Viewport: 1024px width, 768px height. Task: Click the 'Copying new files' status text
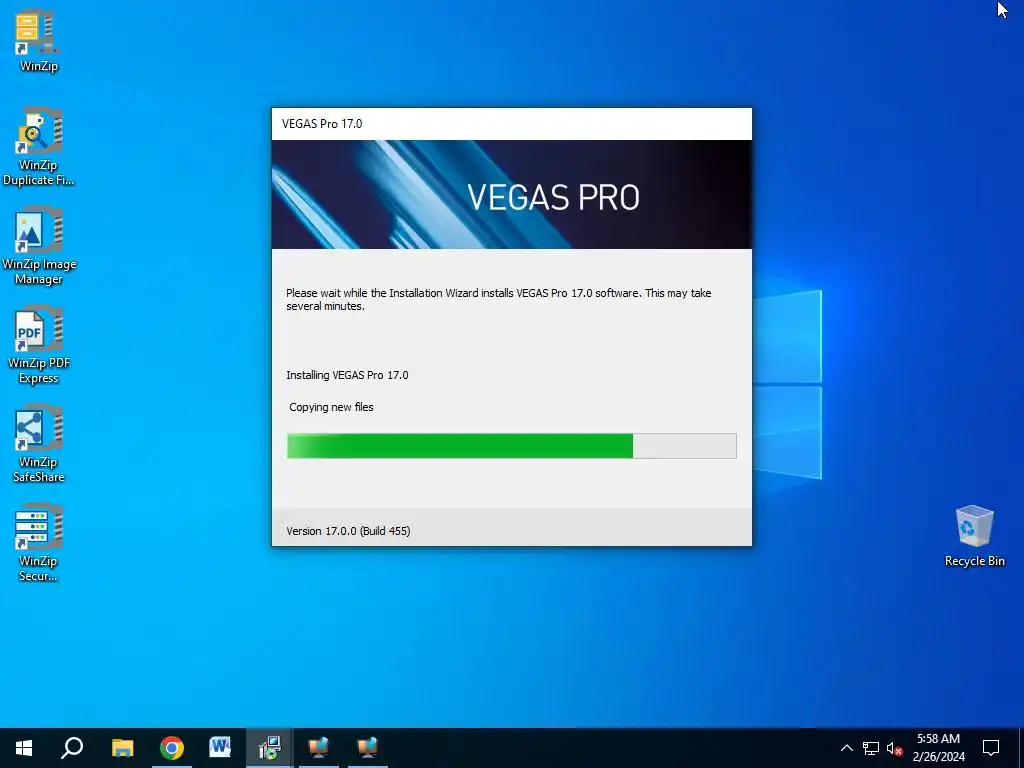point(331,407)
